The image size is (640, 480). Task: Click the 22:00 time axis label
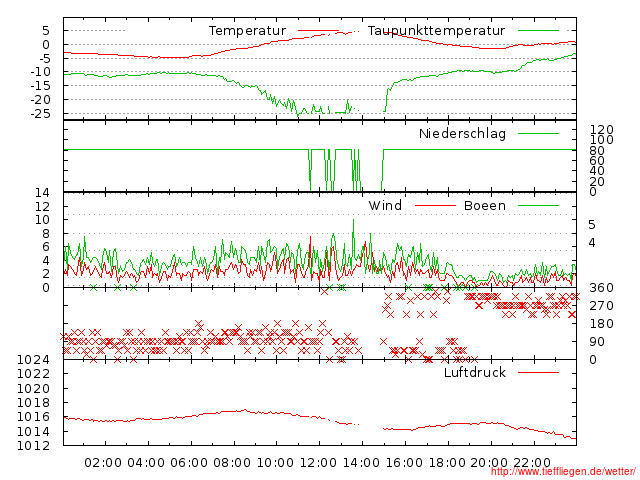tap(532, 463)
